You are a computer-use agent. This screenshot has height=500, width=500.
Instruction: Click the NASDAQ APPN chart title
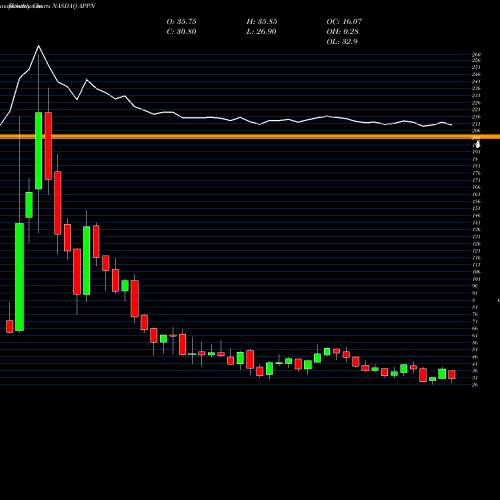coord(47,6)
